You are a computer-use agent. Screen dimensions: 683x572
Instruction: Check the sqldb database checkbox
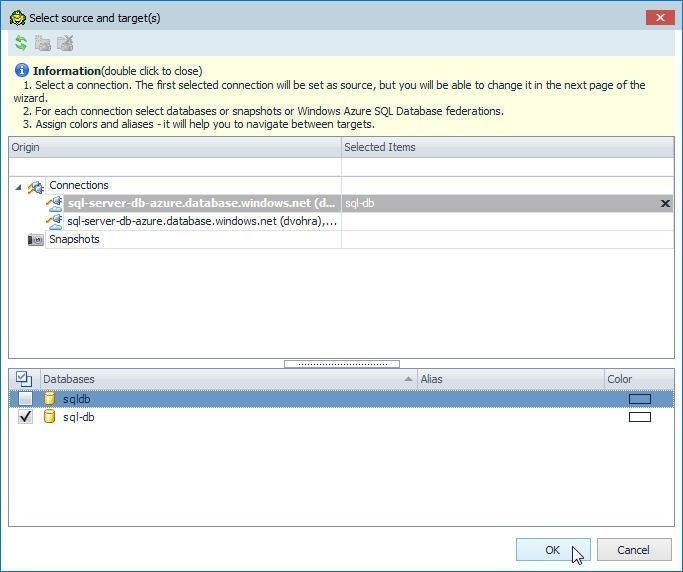click(25, 399)
